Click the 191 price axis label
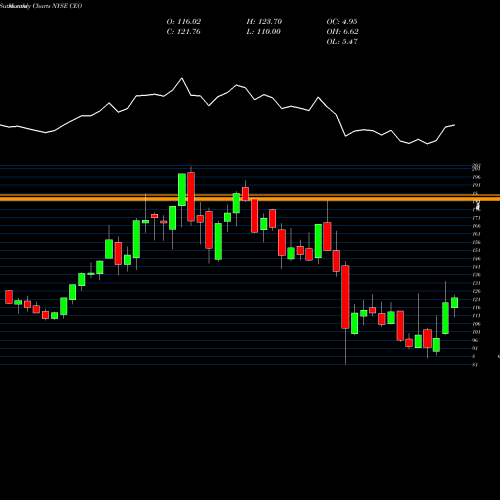The image size is (500, 500). [476, 185]
